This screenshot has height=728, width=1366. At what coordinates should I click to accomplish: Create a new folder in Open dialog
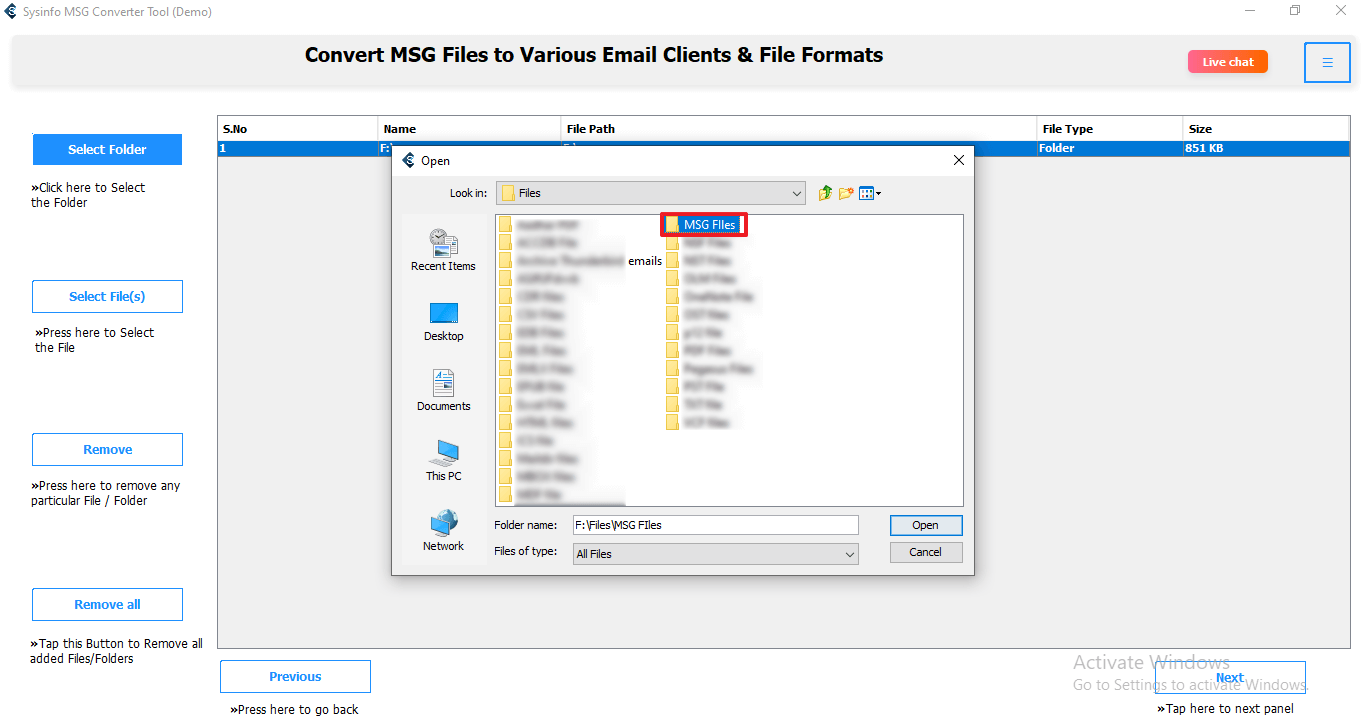(846, 193)
